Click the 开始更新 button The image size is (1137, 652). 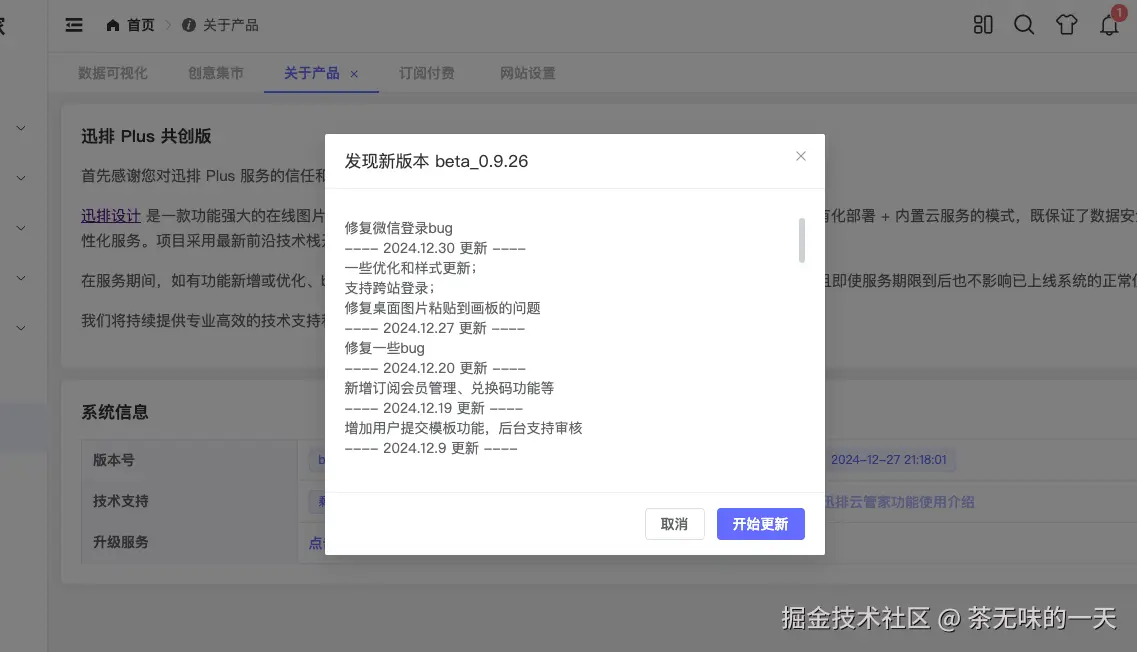[x=761, y=524]
